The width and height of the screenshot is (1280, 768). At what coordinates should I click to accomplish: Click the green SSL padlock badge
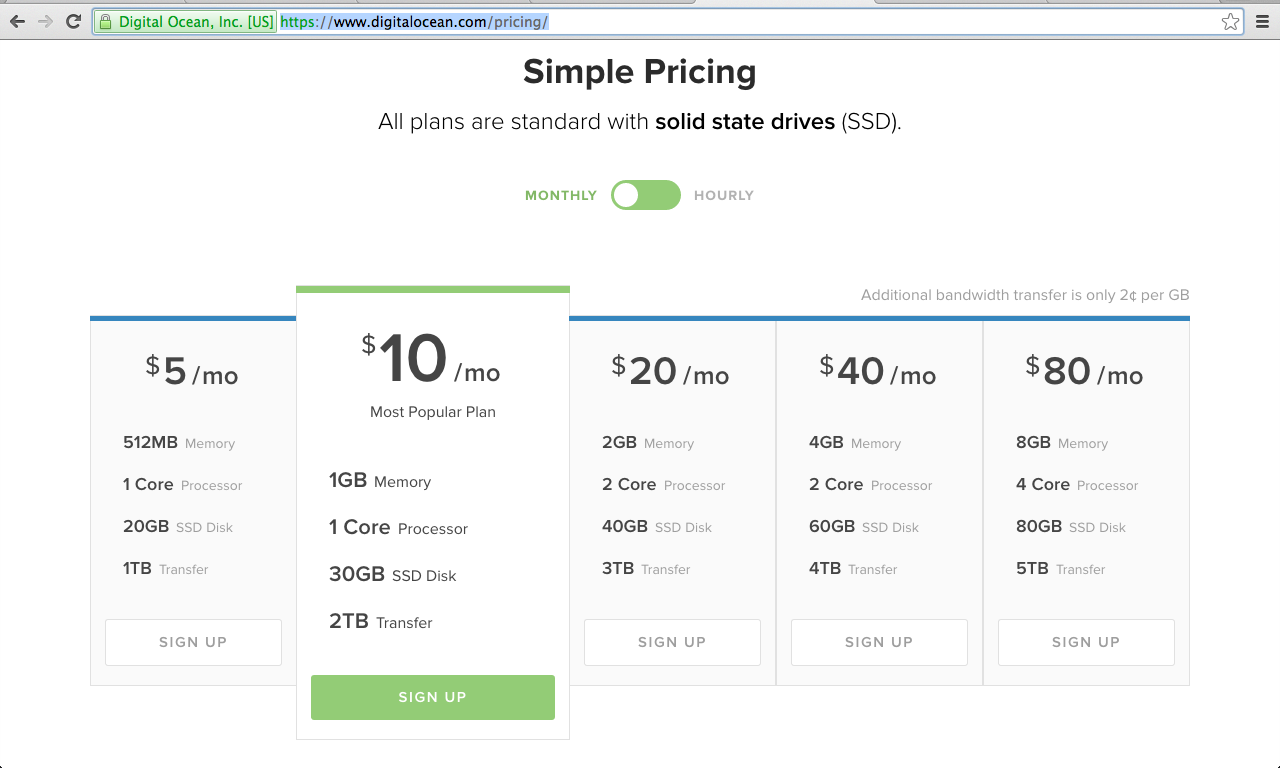pos(184,22)
